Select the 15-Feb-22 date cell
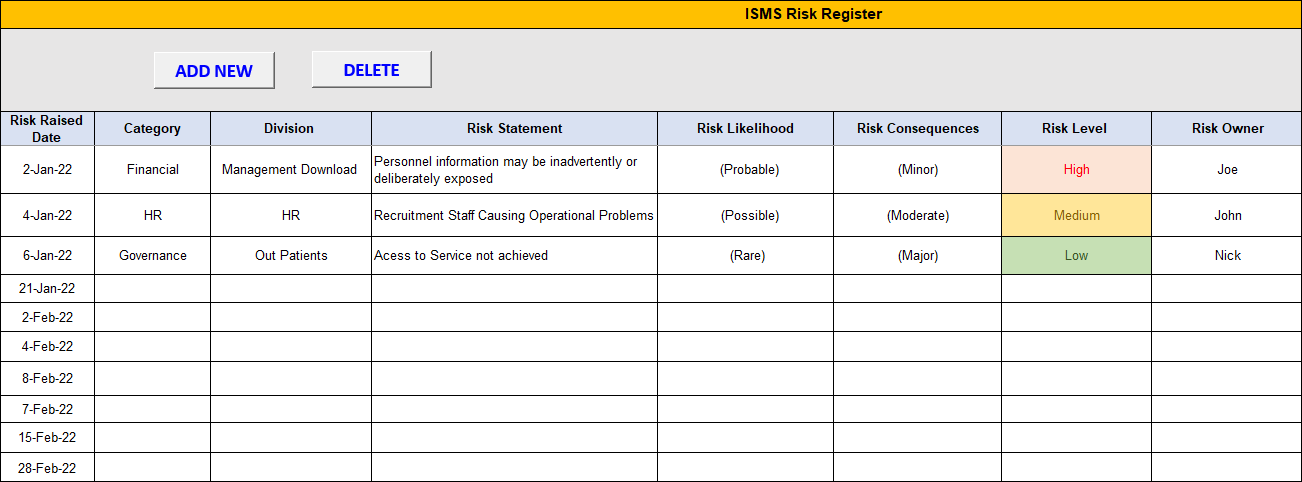 [x=47, y=437]
